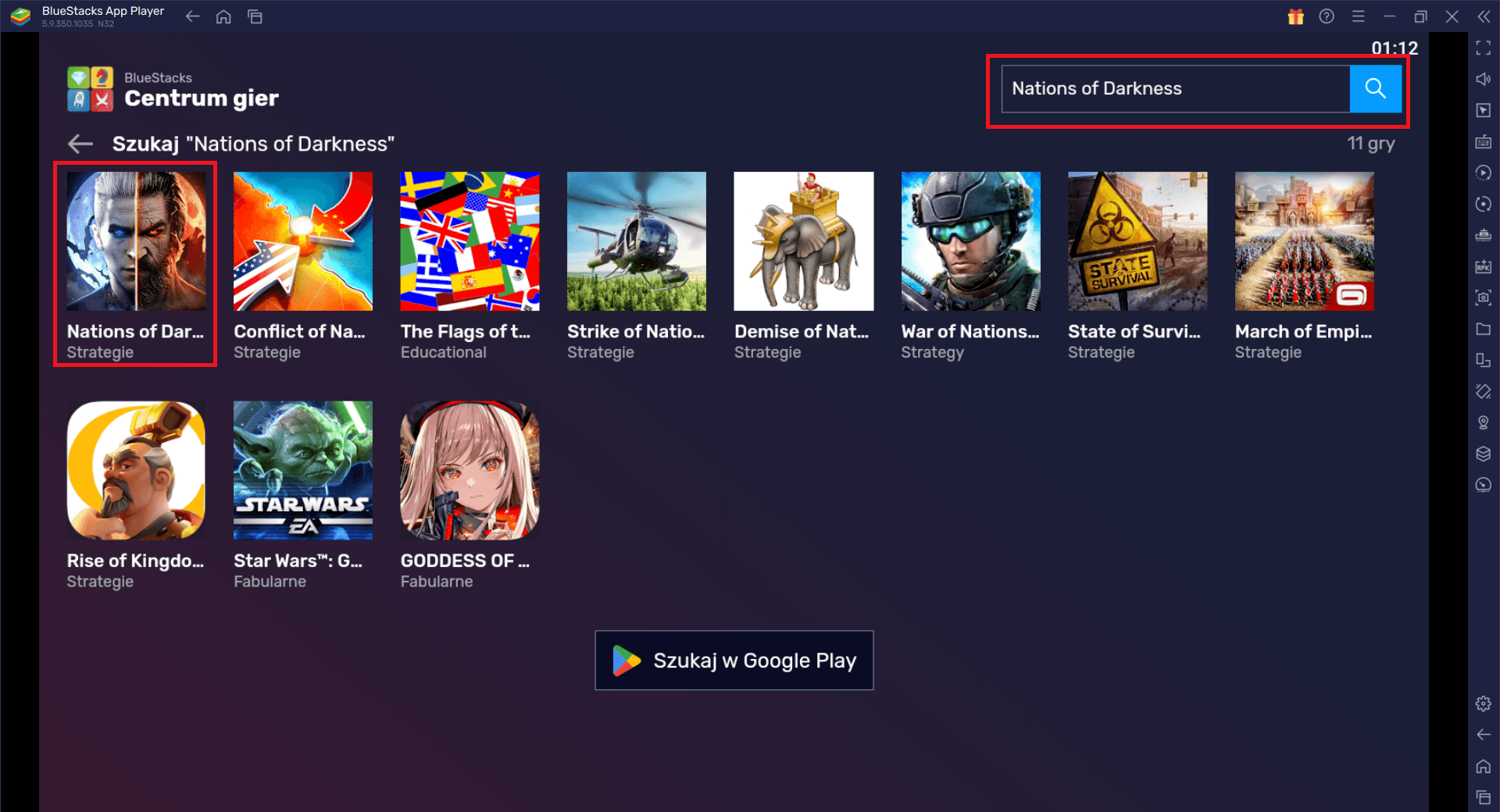Click the memory trim sidebar icon
1500x812 pixels.
pos(1484,235)
